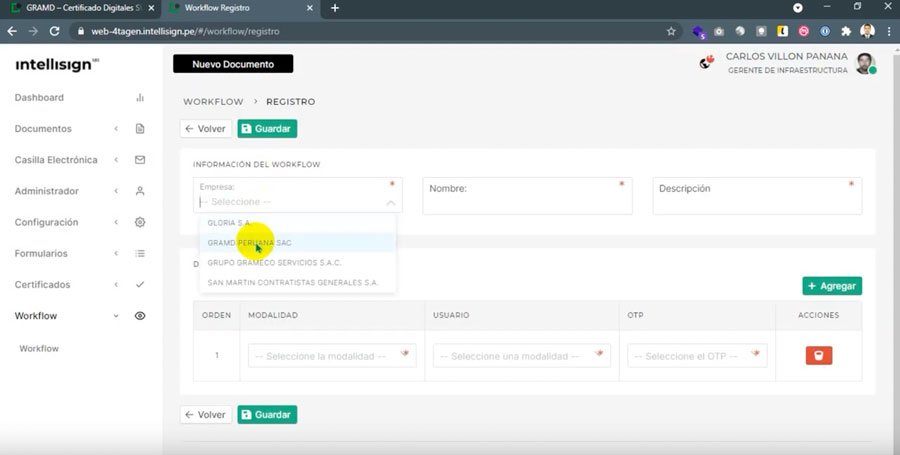
Task: Click the Formularios list icon
Action: click(139, 253)
